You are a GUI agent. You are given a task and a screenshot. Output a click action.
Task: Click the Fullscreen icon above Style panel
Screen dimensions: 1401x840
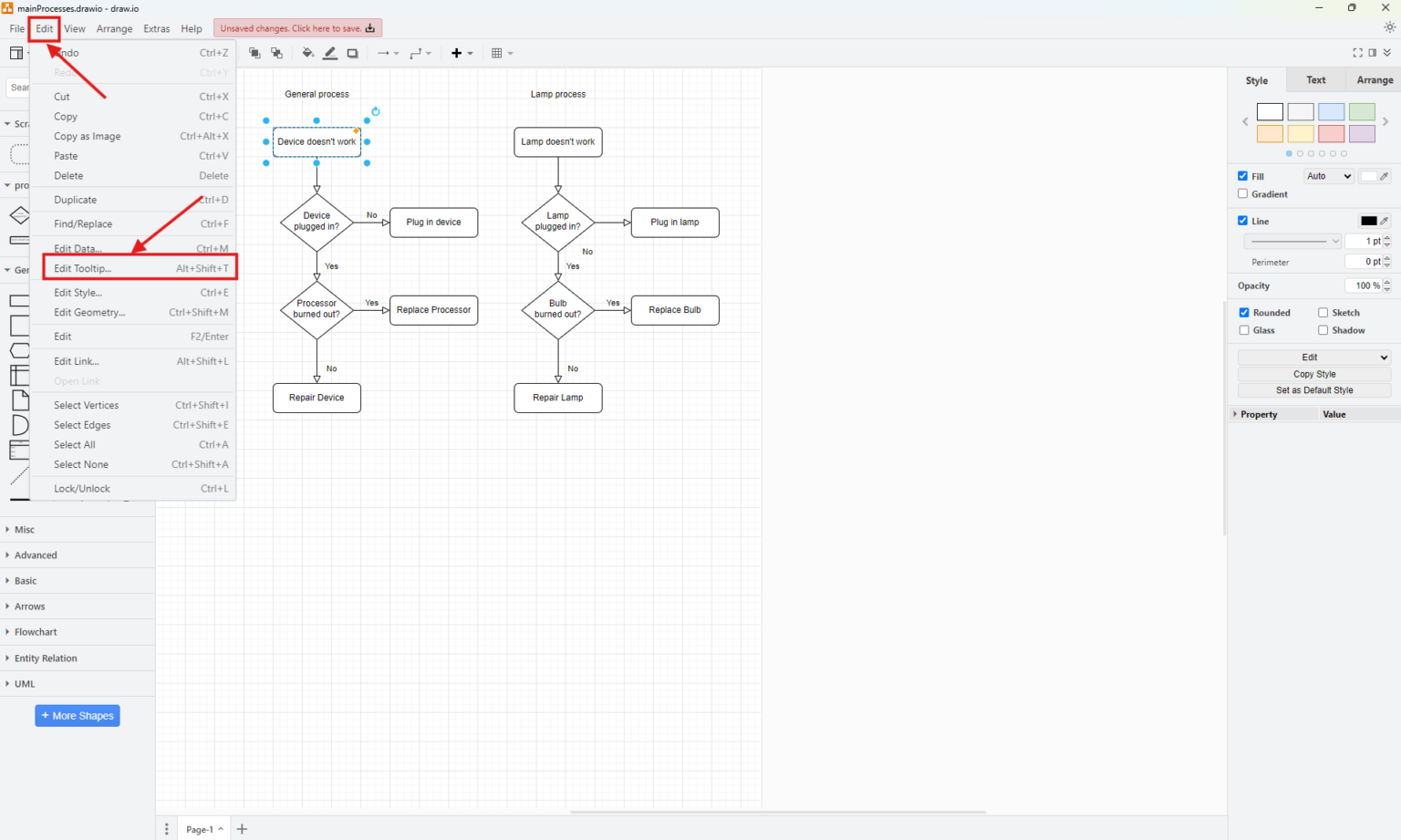pos(1356,53)
